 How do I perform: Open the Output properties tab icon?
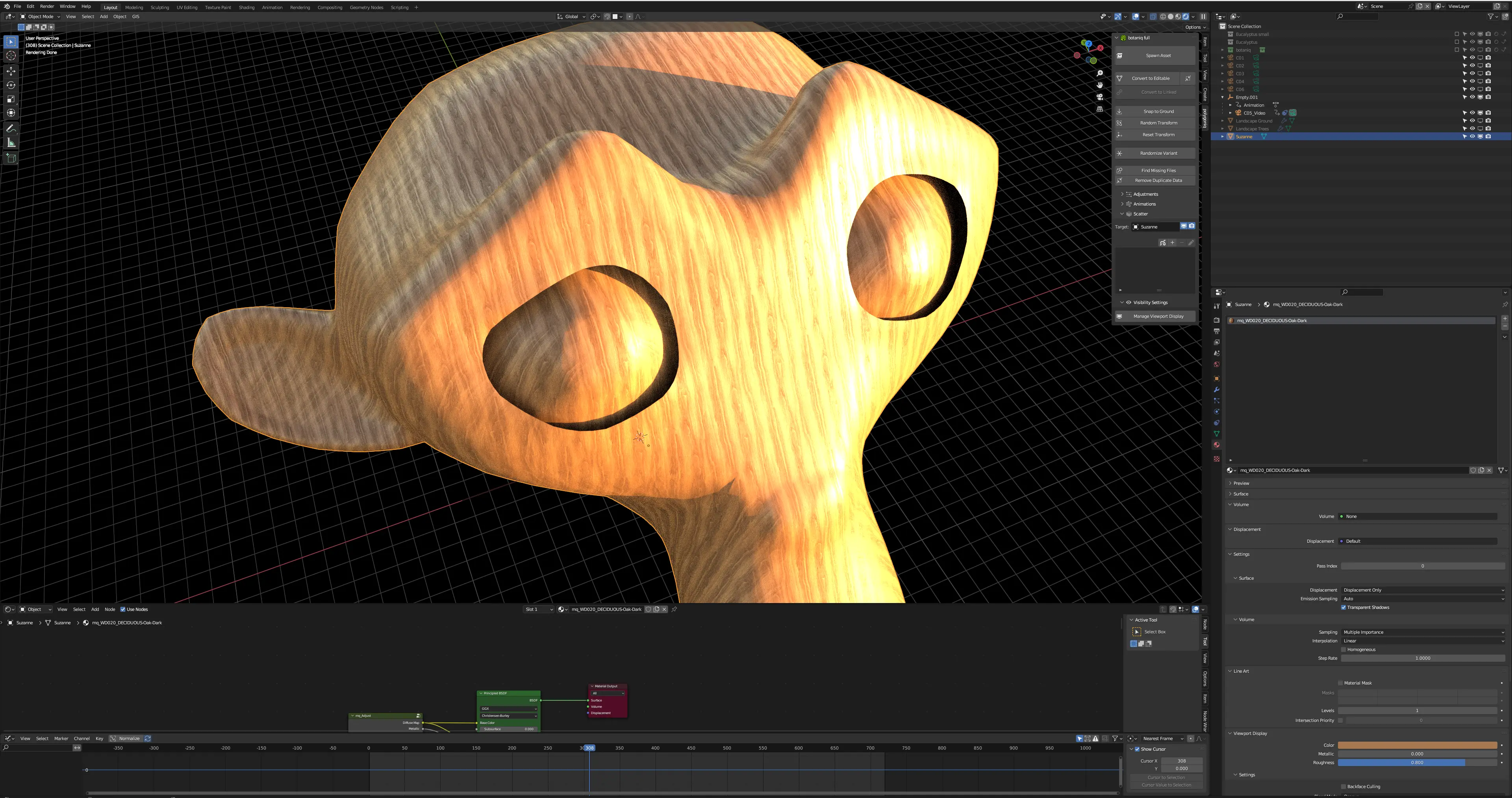pos(1216,331)
